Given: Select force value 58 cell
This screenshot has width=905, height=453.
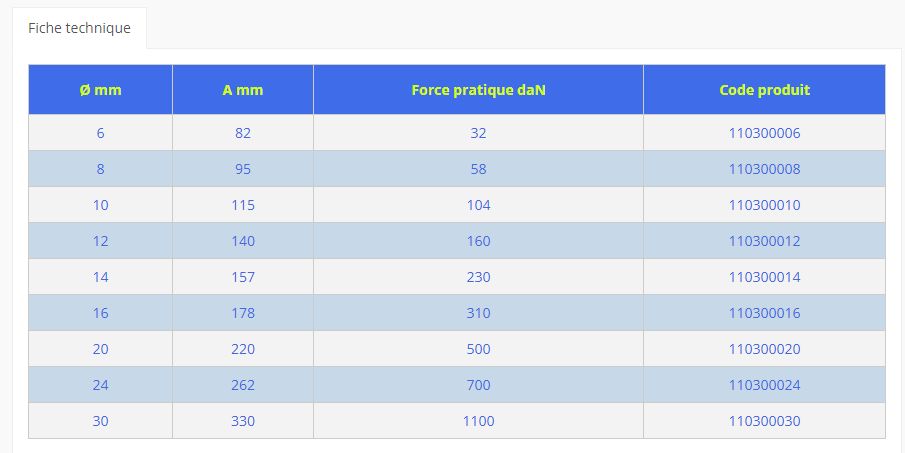Looking at the screenshot, I should coord(478,169).
